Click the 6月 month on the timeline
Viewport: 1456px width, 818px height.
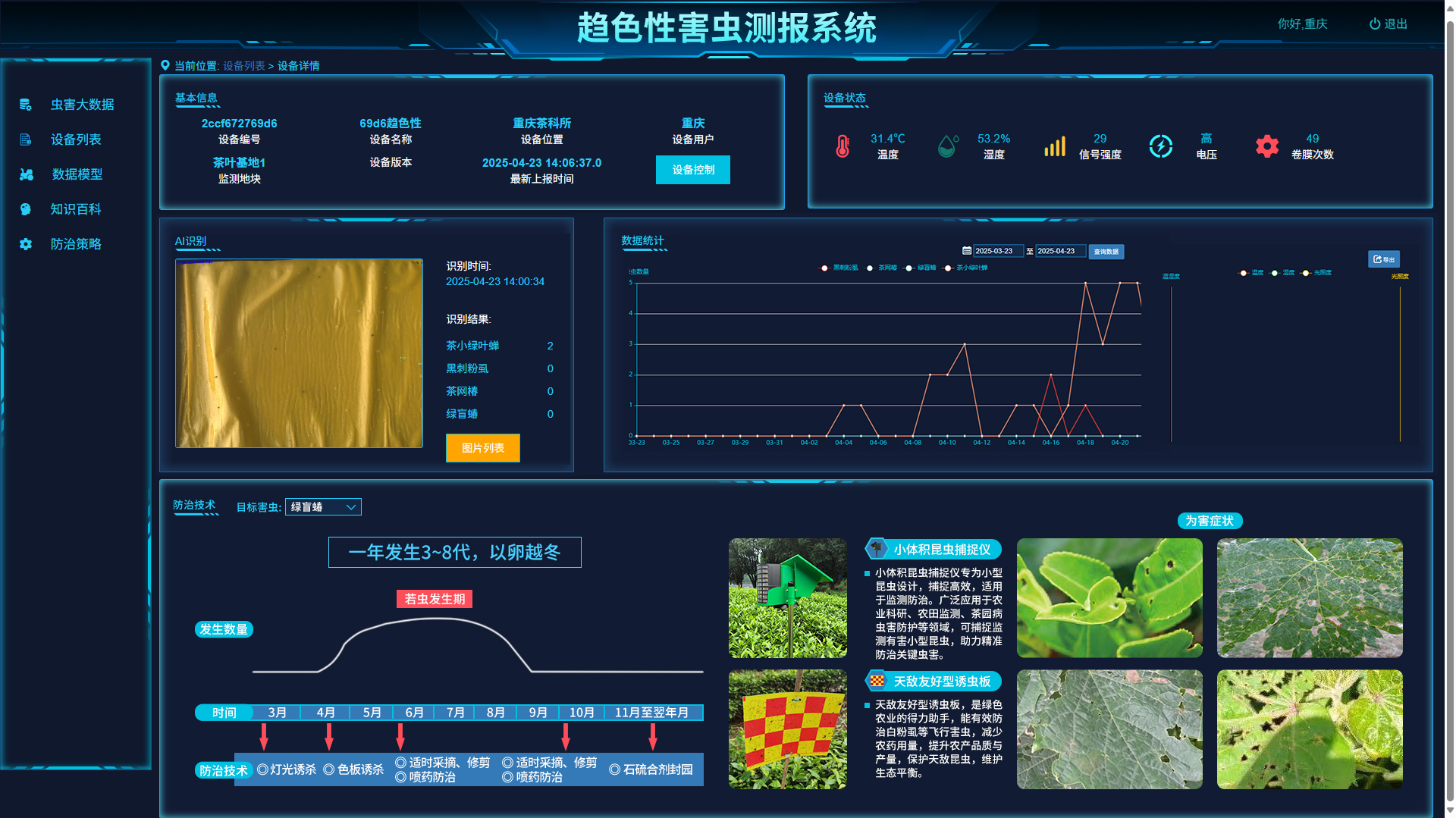point(414,713)
